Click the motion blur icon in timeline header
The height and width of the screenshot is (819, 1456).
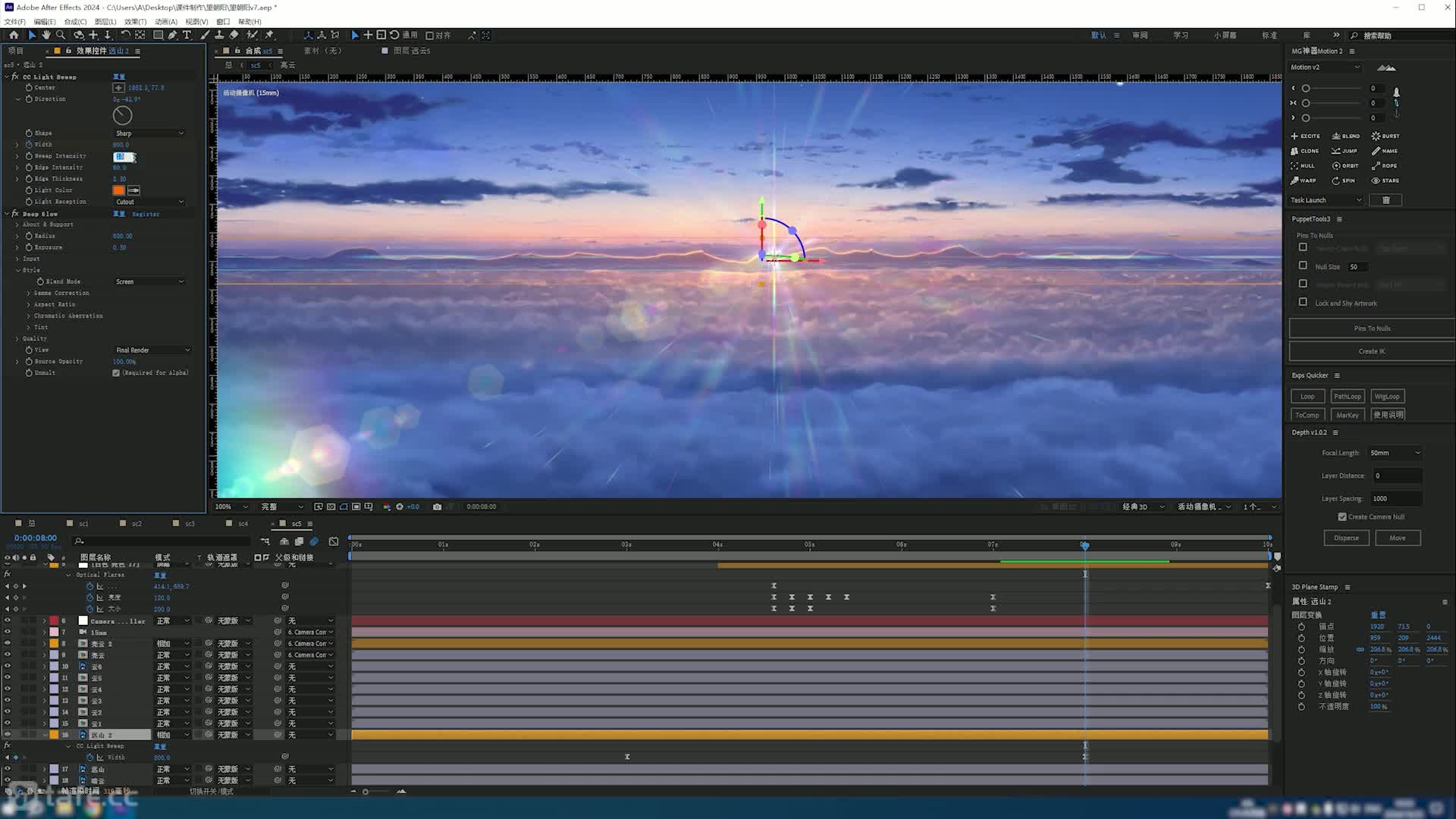pyautogui.click(x=314, y=541)
